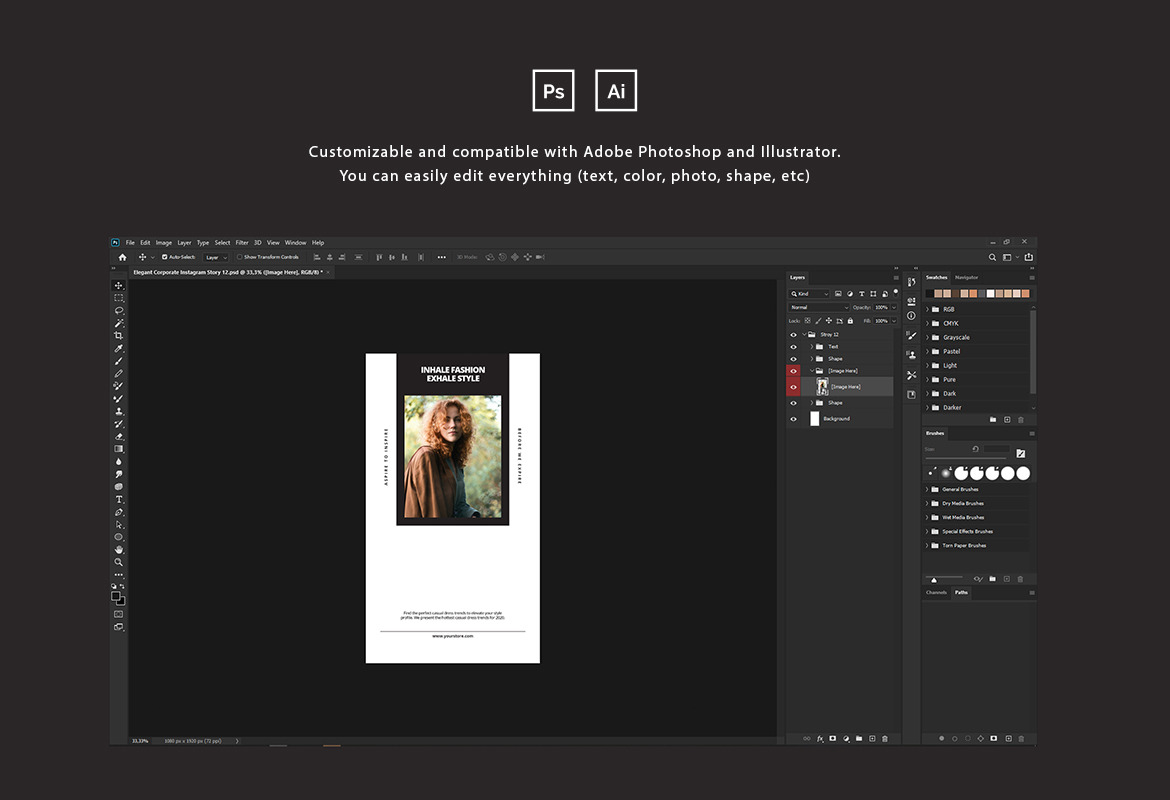Image resolution: width=1170 pixels, height=800 pixels.
Task: Select the Crop tool in the toolbar
Action: [x=119, y=336]
